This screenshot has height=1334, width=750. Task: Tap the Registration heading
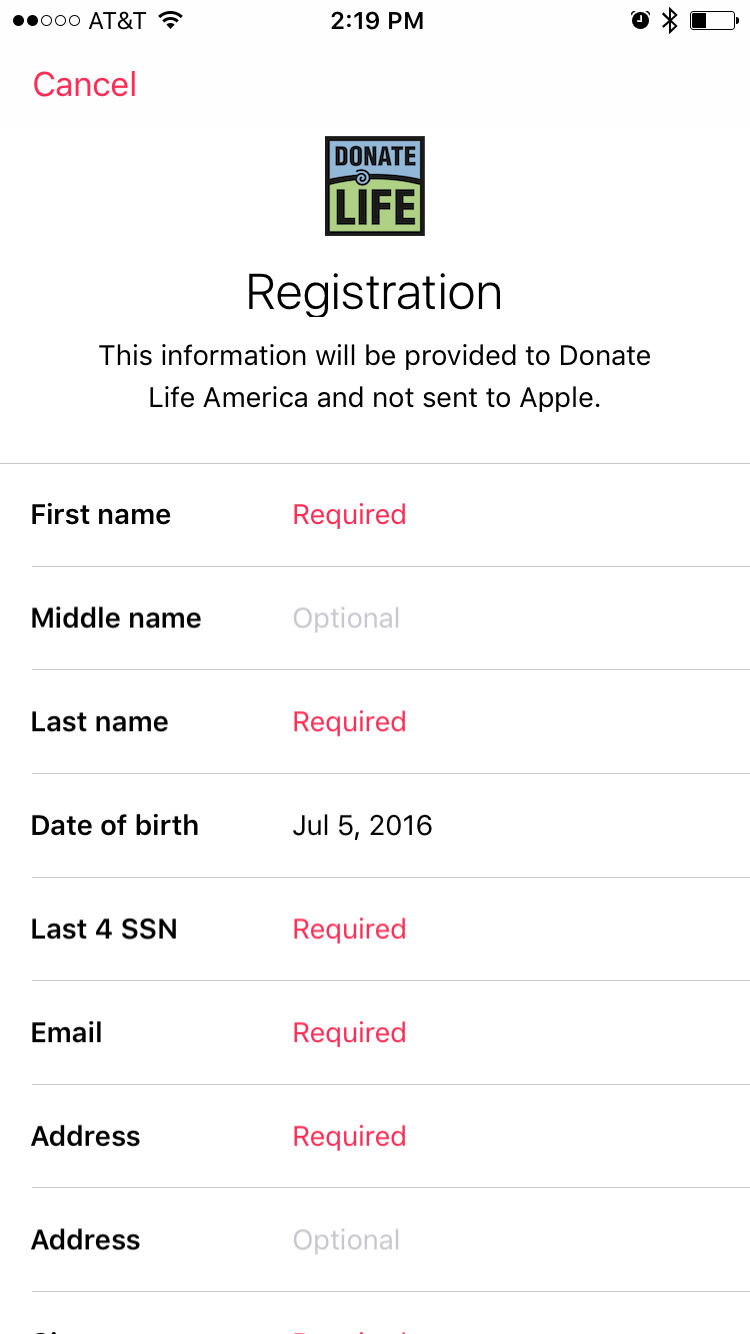point(374,293)
